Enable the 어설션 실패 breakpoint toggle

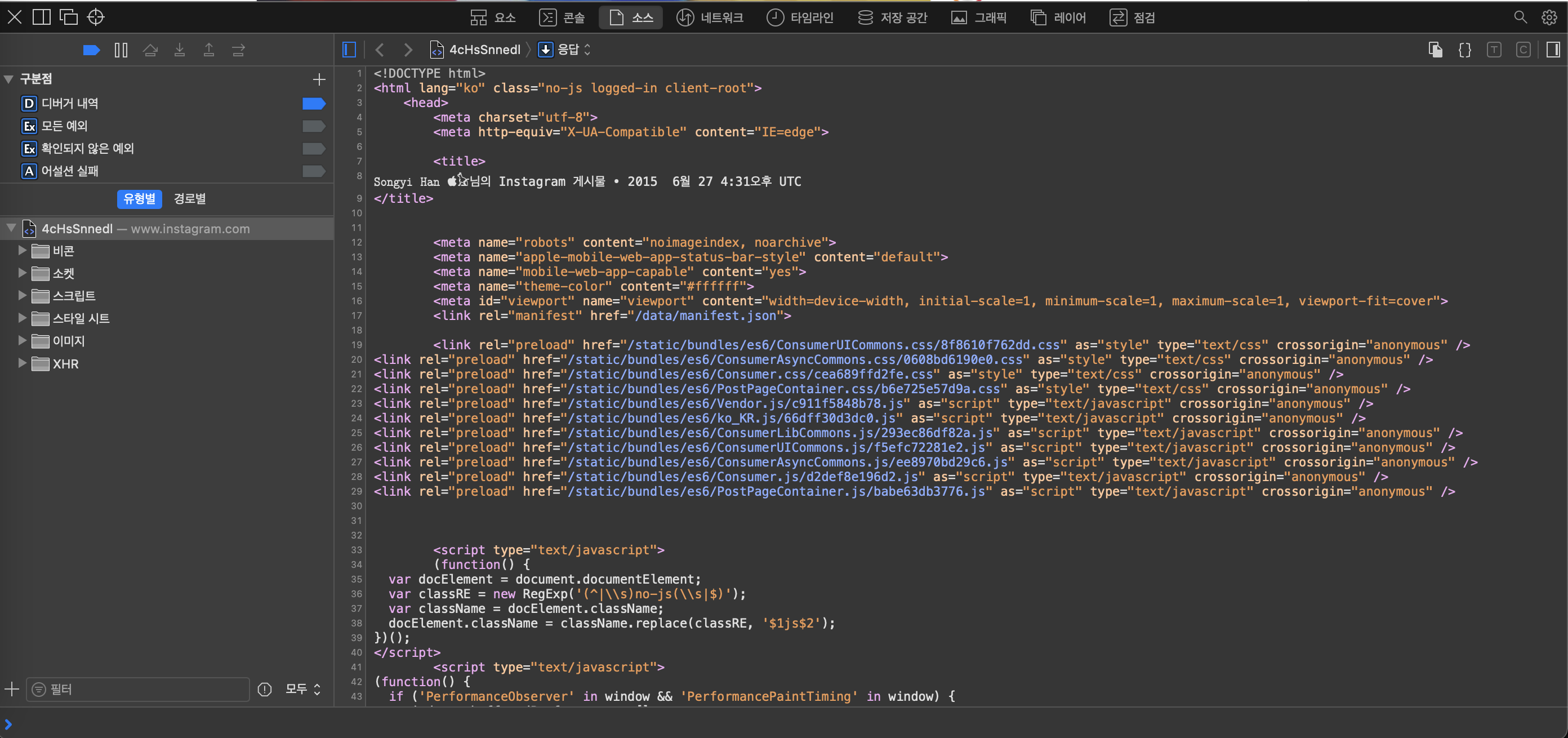tap(314, 171)
